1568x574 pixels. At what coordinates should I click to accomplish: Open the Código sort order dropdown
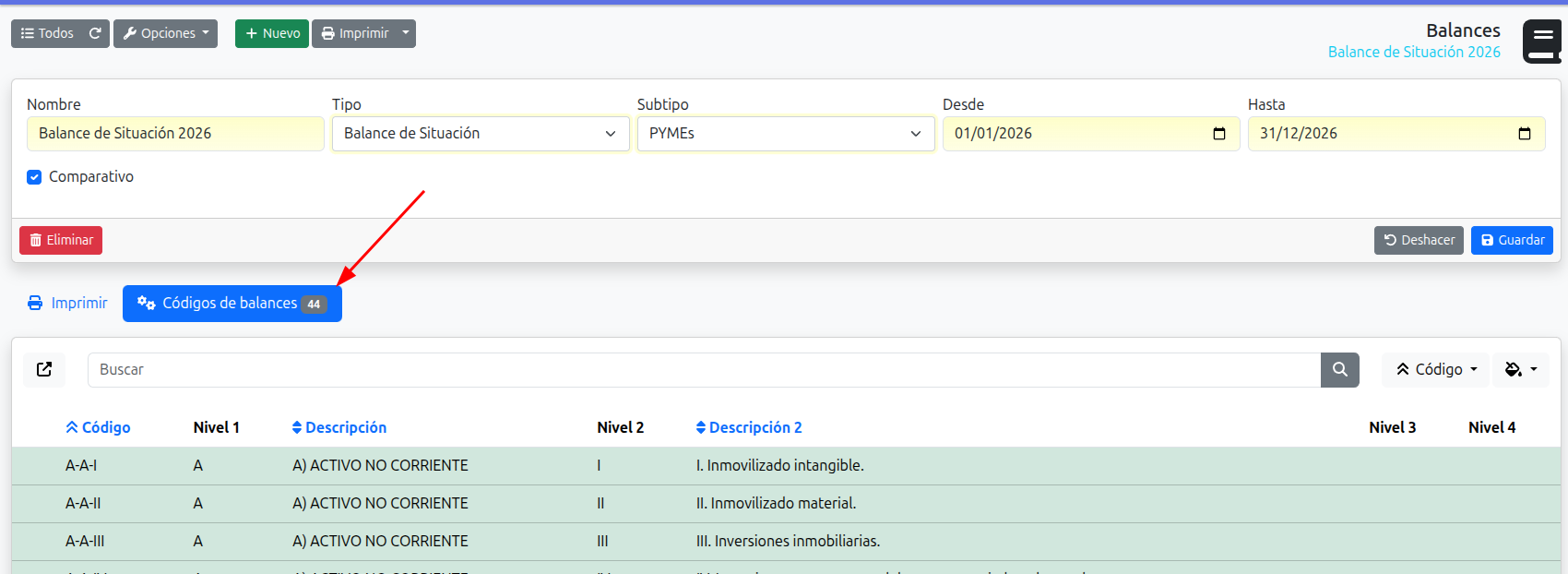pos(1436,370)
